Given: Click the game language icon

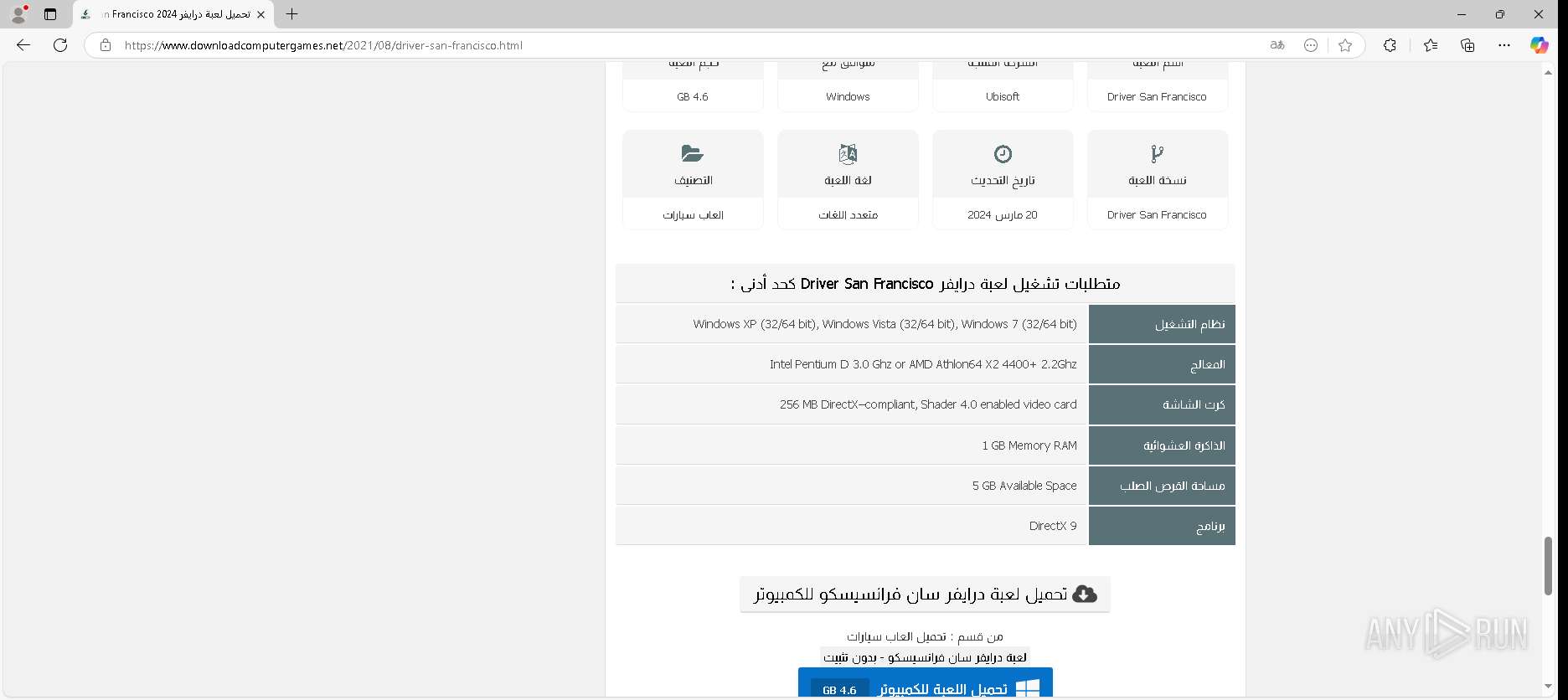Looking at the screenshot, I should pos(848,153).
